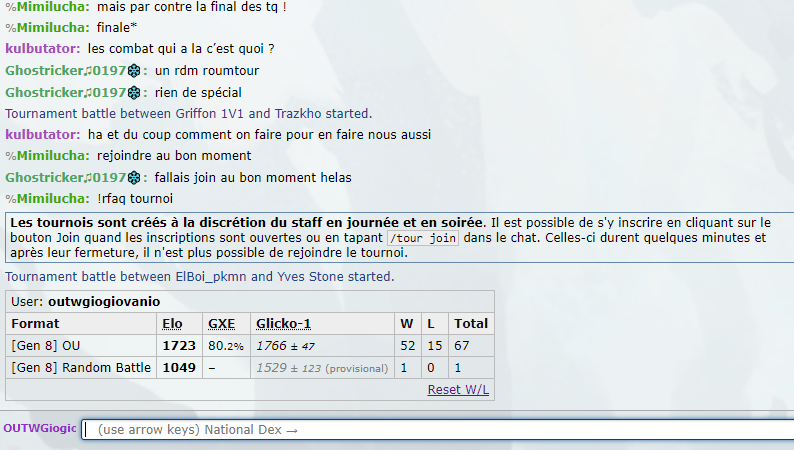Image resolution: width=794 pixels, height=450 pixels.
Task: Click the /tour join command code
Action: click(423, 238)
